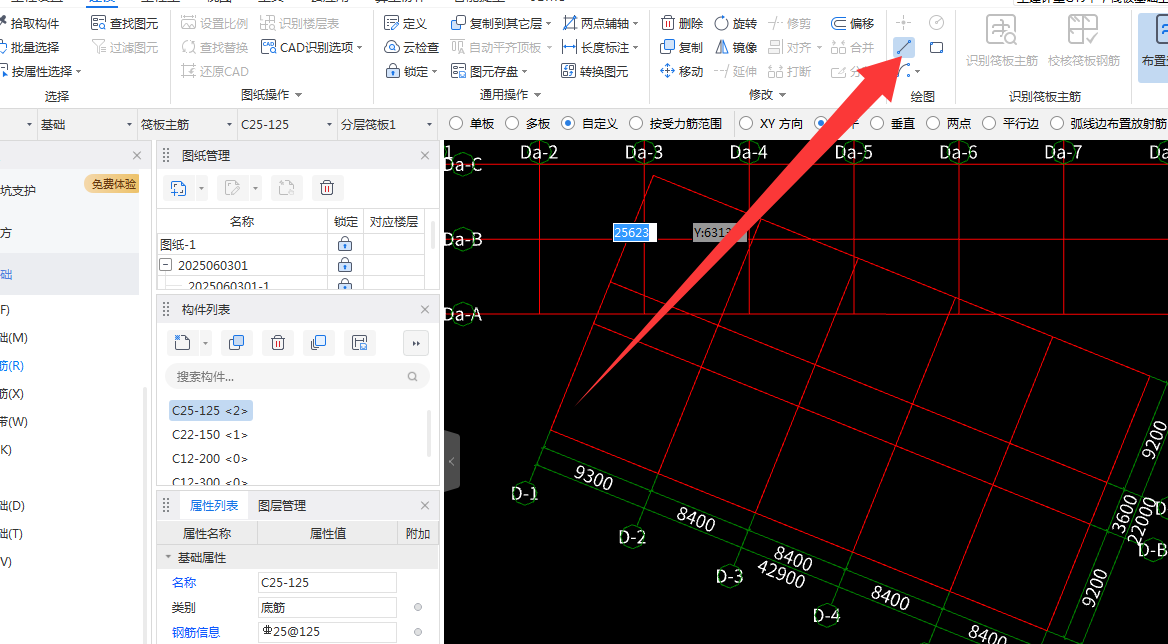This screenshot has height=644, width=1168.
Task: Select the 多板 radio option
Action: [512, 124]
